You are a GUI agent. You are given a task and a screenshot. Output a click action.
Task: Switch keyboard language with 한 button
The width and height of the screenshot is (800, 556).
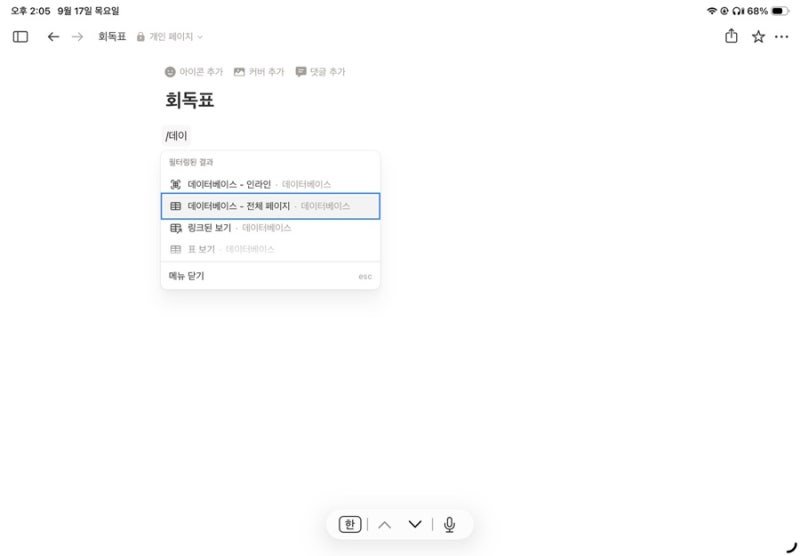pyautogui.click(x=350, y=524)
